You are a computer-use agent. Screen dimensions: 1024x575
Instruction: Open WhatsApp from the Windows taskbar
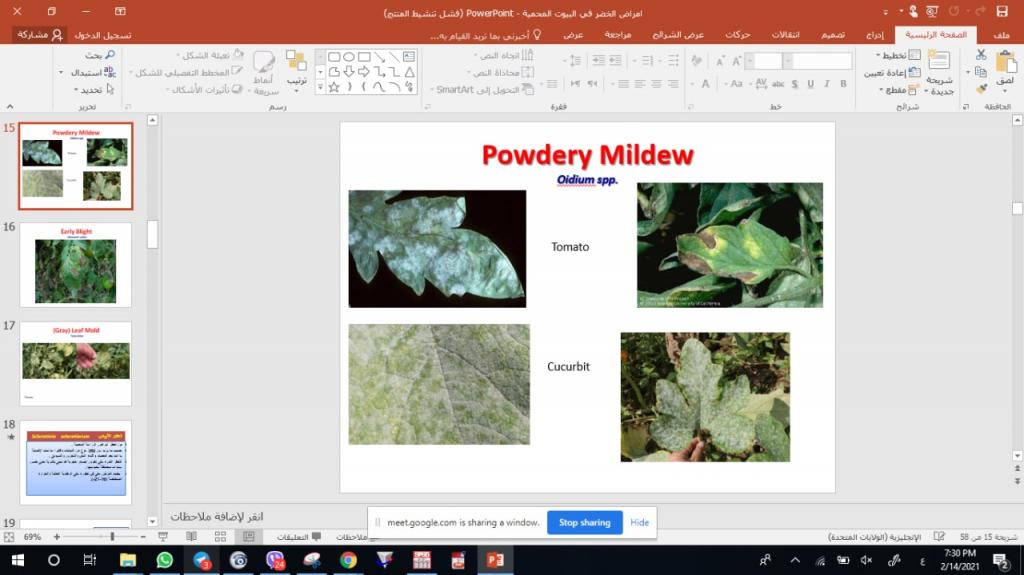coord(165,560)
